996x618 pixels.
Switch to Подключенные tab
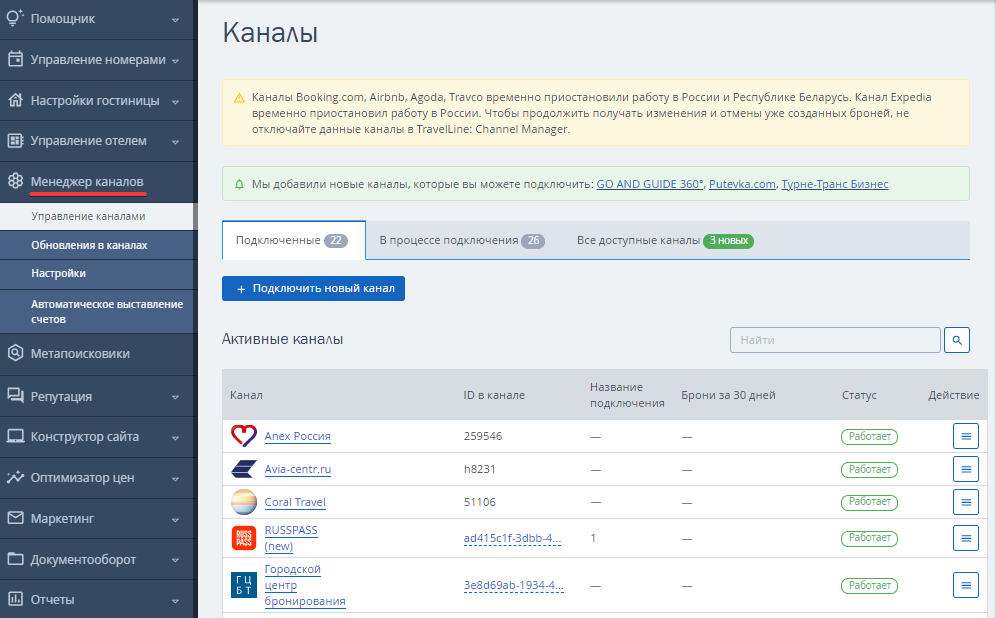293,240
